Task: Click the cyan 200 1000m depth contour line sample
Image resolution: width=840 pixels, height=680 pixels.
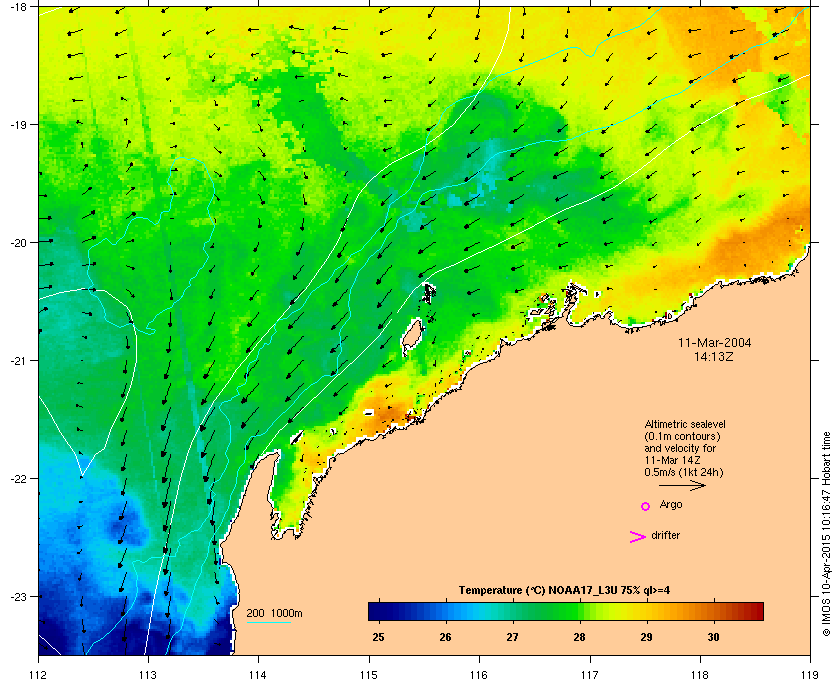Action: pyautogui.click(x=268, y=623)
